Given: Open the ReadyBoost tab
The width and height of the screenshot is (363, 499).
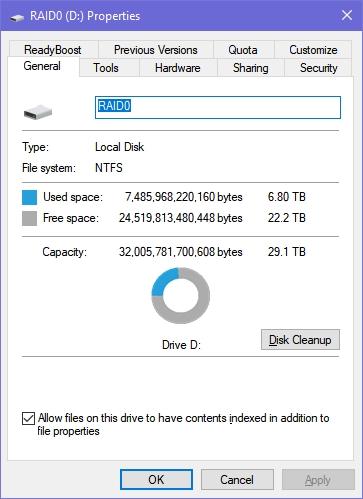Looking at the screenshot, I should [x=53, y=49].
